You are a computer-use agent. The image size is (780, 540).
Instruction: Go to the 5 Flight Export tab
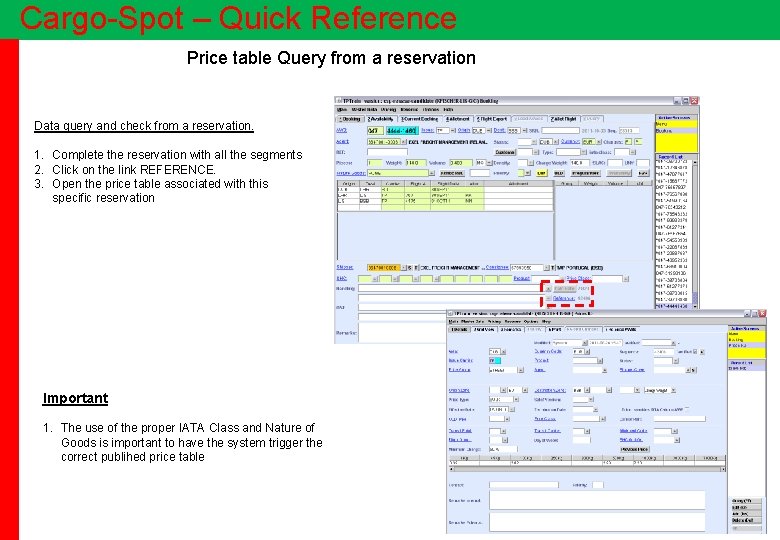[x=492, y=119]
